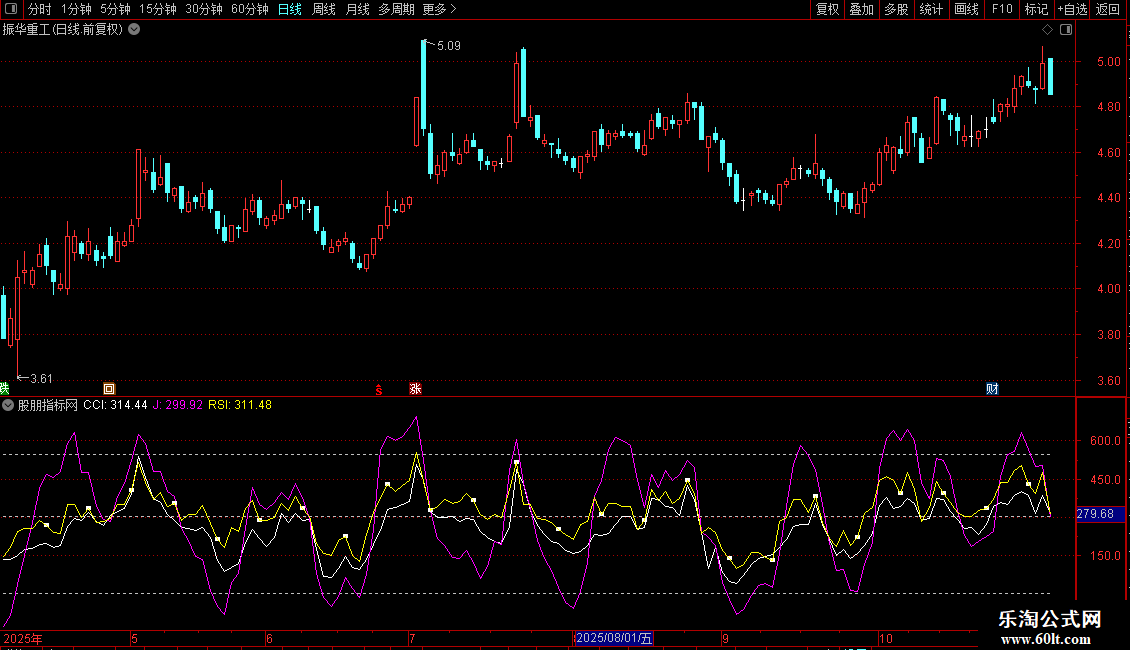Click the orange 回 event icon
Image resolution: width=1130 pixels, height=650 pixels.
[109, 388]
